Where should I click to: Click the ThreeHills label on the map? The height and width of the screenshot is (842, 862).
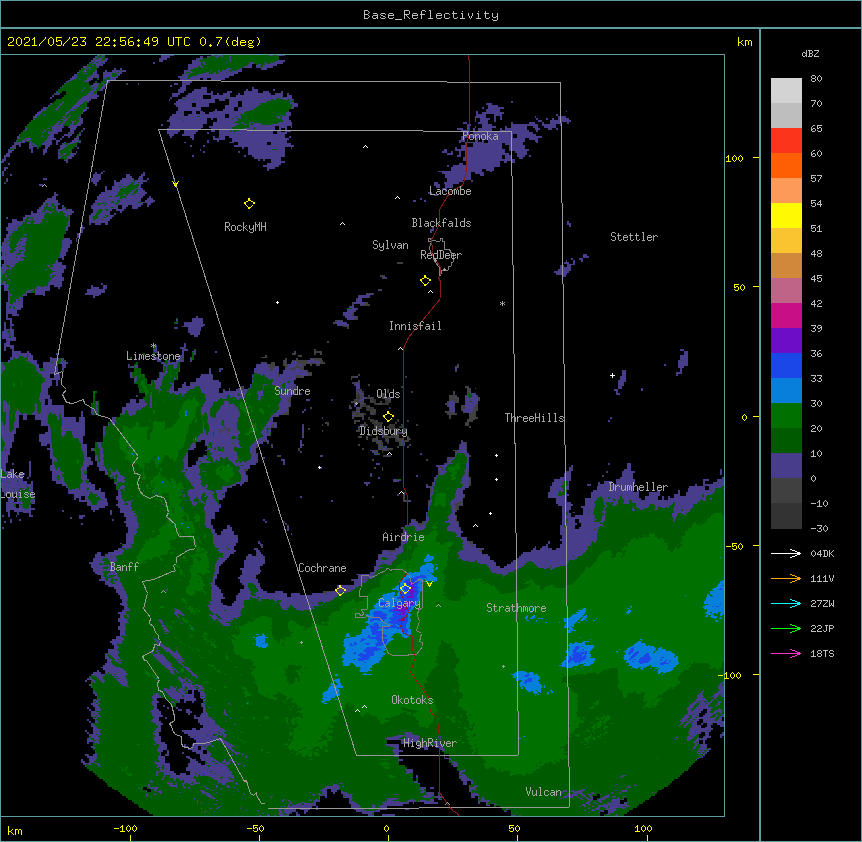534,418
